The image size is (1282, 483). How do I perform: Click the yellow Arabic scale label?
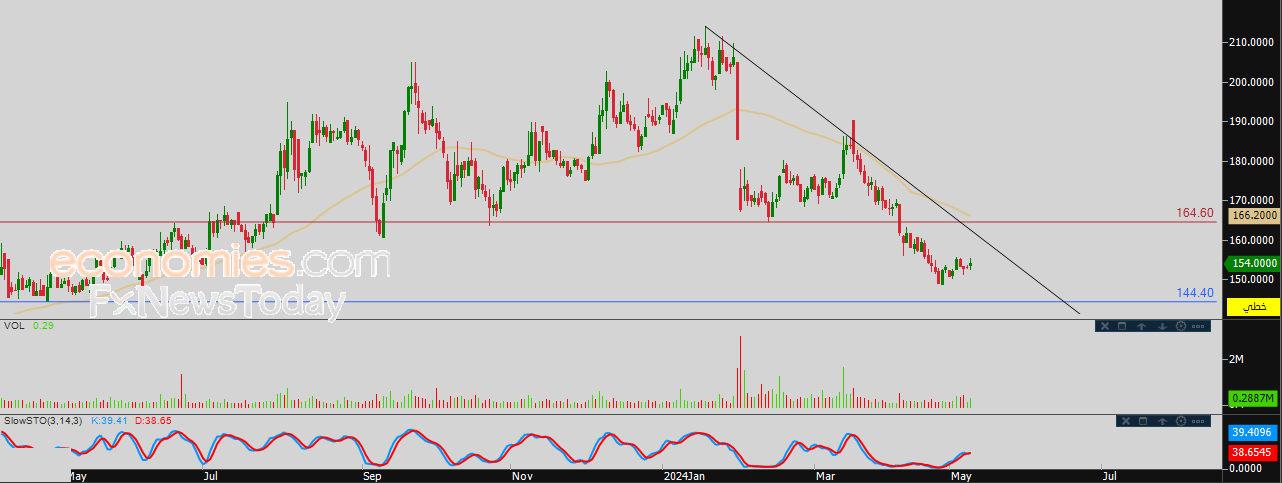(1251, 306)
